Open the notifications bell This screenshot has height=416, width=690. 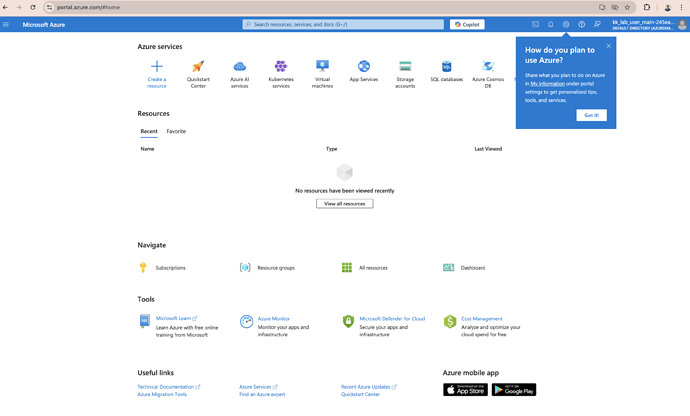[x=551, y=25]
